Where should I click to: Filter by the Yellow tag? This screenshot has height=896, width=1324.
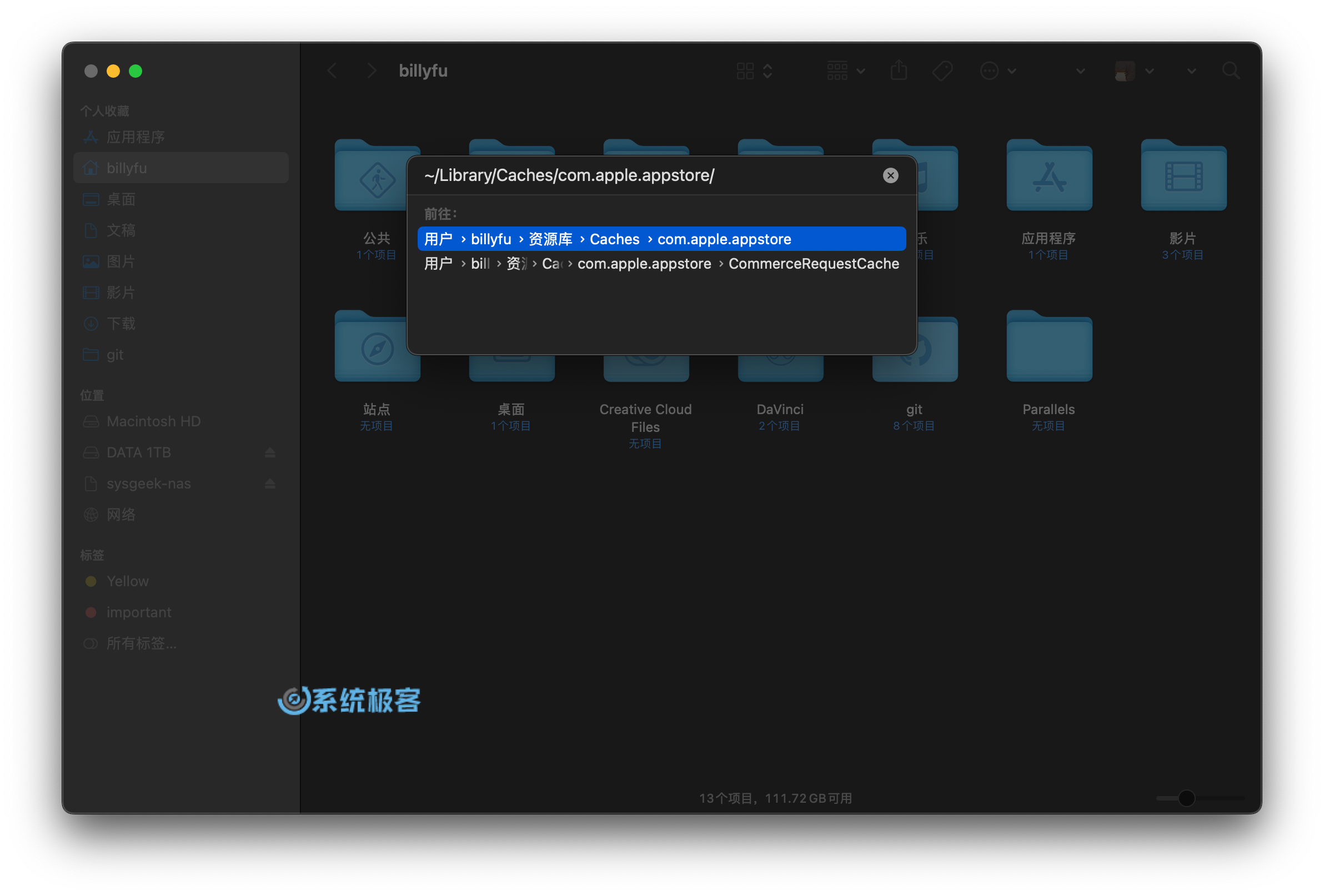[180, 581]
